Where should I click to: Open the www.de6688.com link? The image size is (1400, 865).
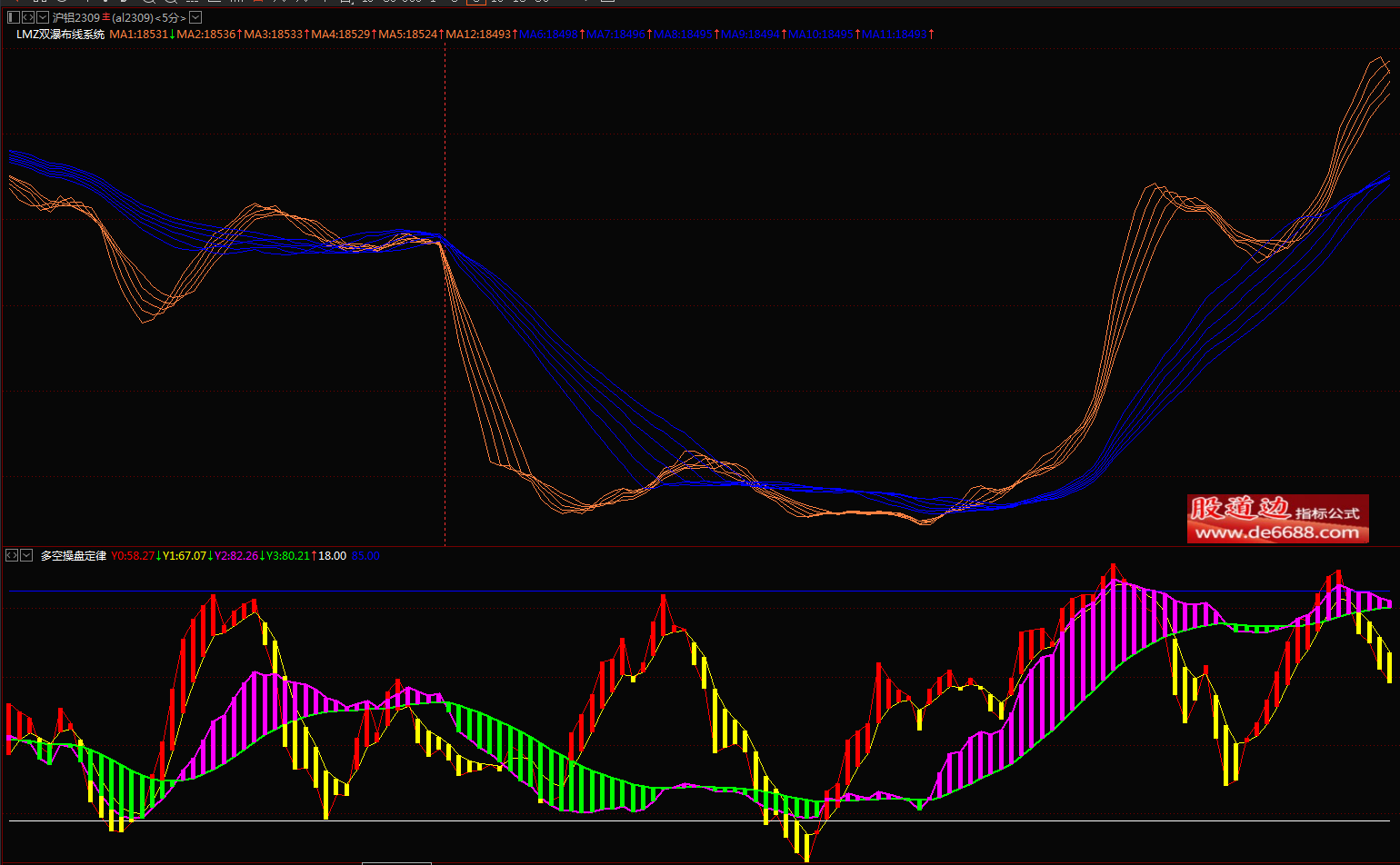(x=1277, y=532)
